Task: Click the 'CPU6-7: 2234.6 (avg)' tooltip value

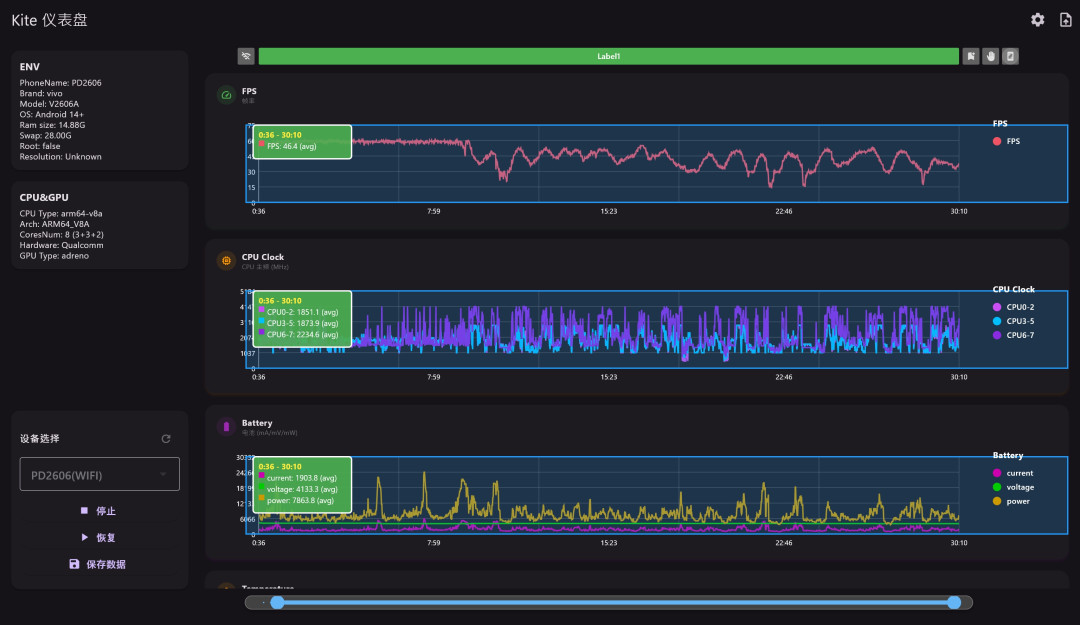Action: [x=302, y=335]
